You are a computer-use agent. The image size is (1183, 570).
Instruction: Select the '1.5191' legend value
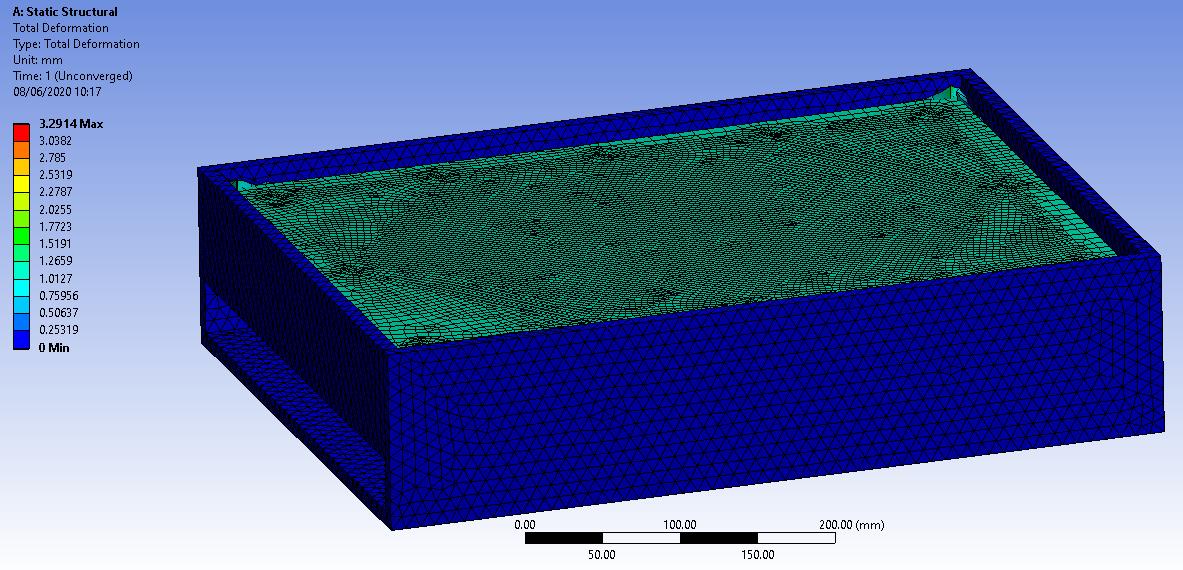click(x=54, y=244)
